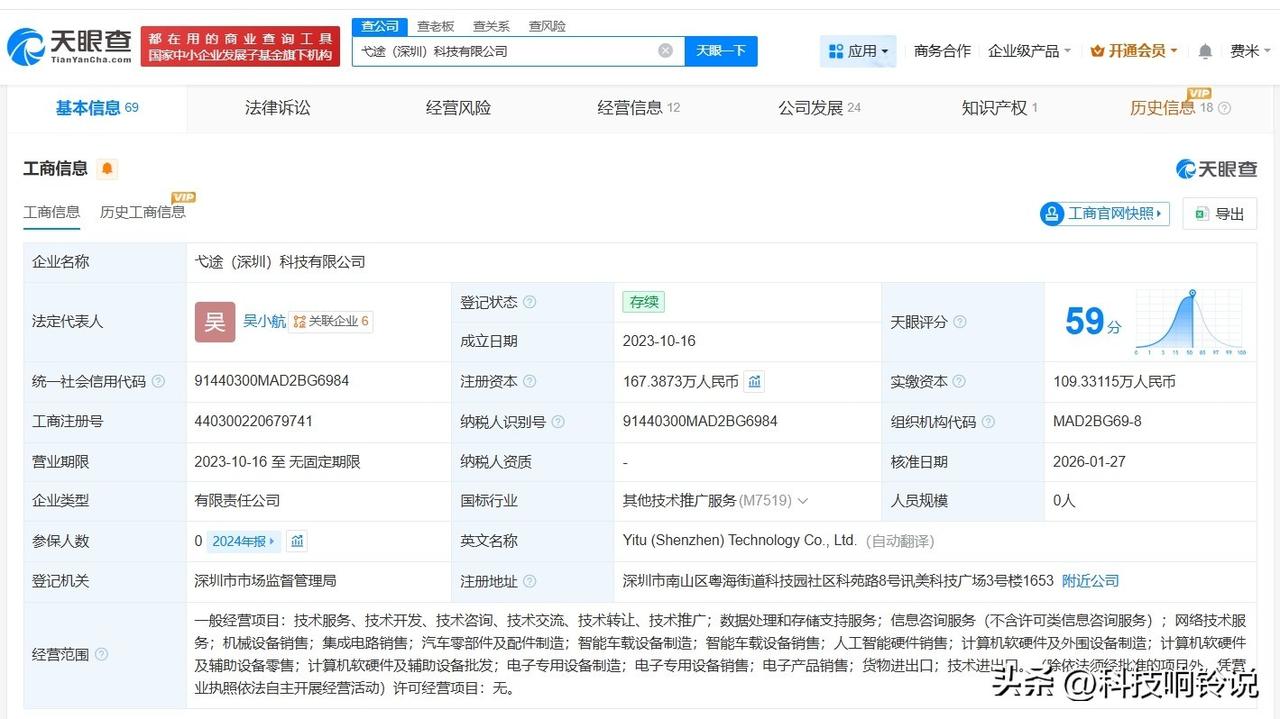Open the 企业级产品 dropdown
Viewport: 1280px width, 719px height.
(1029, 51)
